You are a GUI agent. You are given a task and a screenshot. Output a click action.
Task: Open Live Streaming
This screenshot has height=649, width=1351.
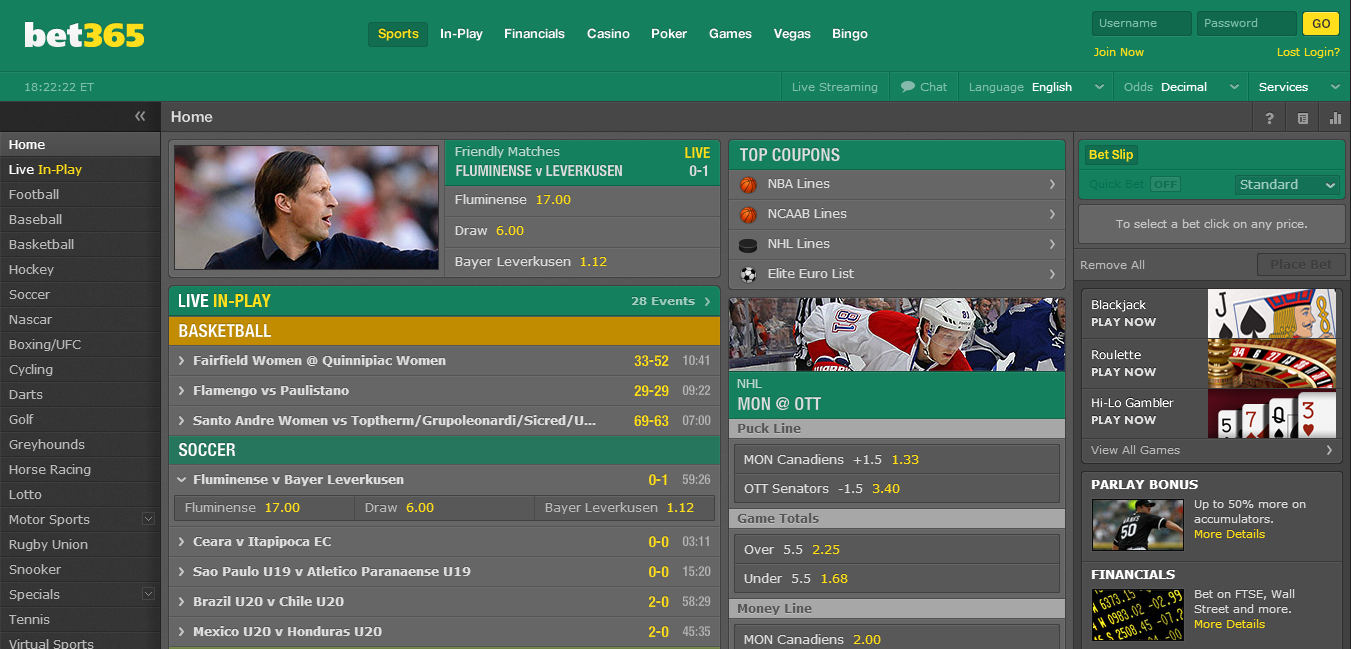tap(834, 87)
